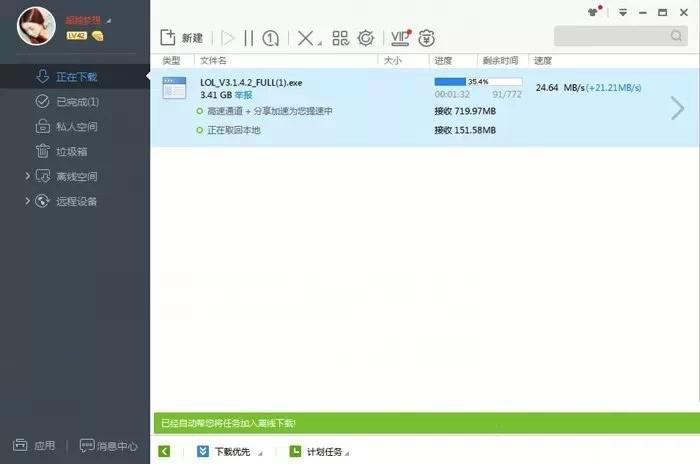
Task: Click remaining time 00:01:32
Action: pyautogui.click(x=452, y=94)
